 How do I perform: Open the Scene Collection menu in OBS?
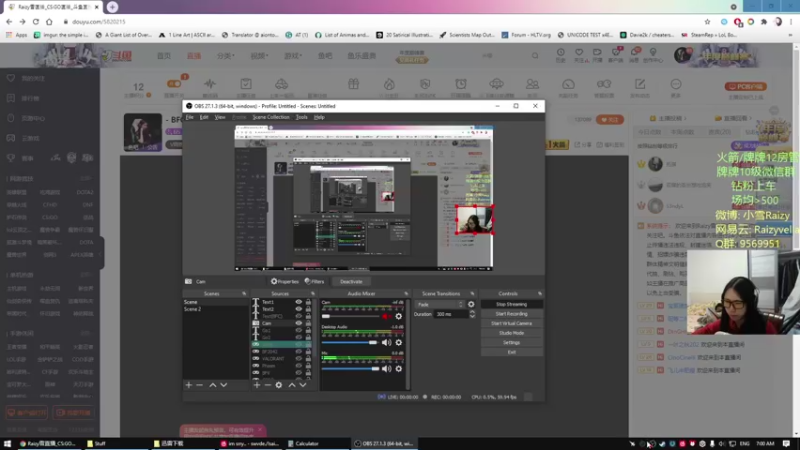pos(271,117)
